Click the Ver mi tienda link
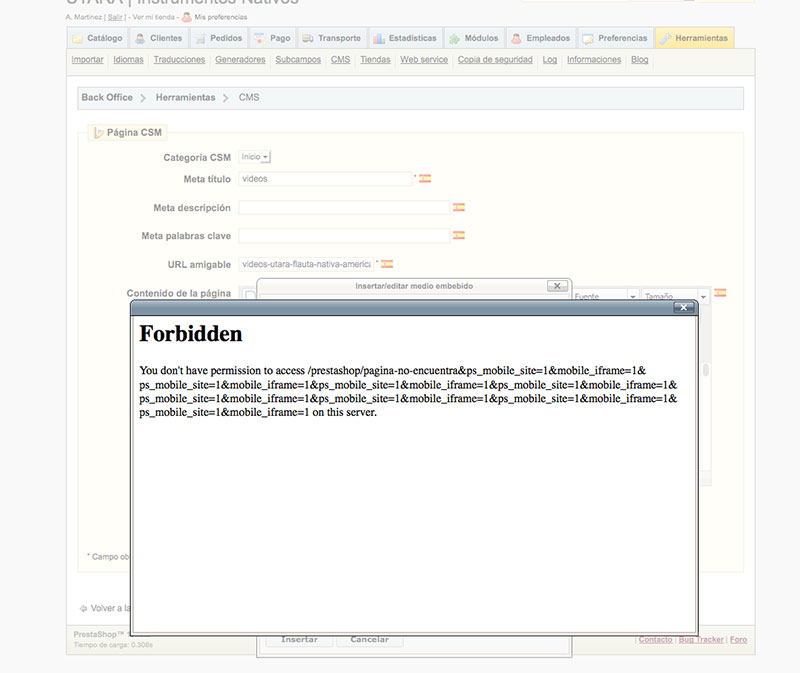This screenshot has width=800, height=673. pos(154,17)
